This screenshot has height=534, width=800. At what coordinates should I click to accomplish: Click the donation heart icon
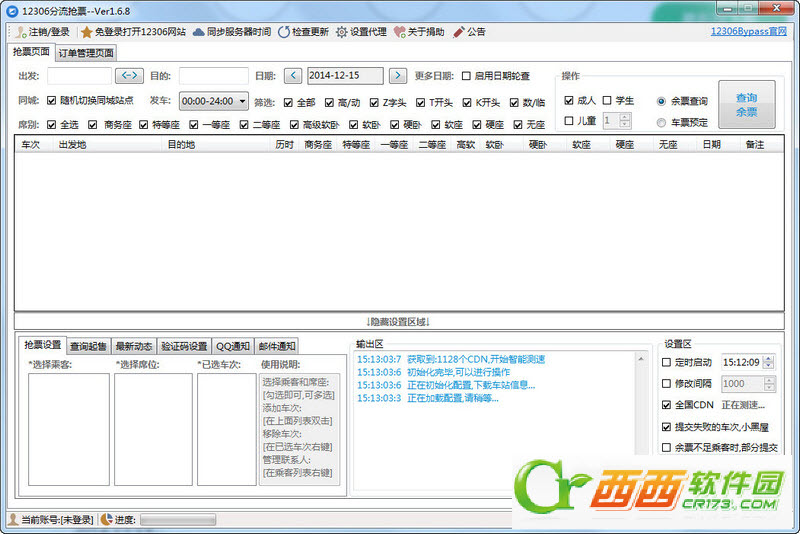[399, 32]
